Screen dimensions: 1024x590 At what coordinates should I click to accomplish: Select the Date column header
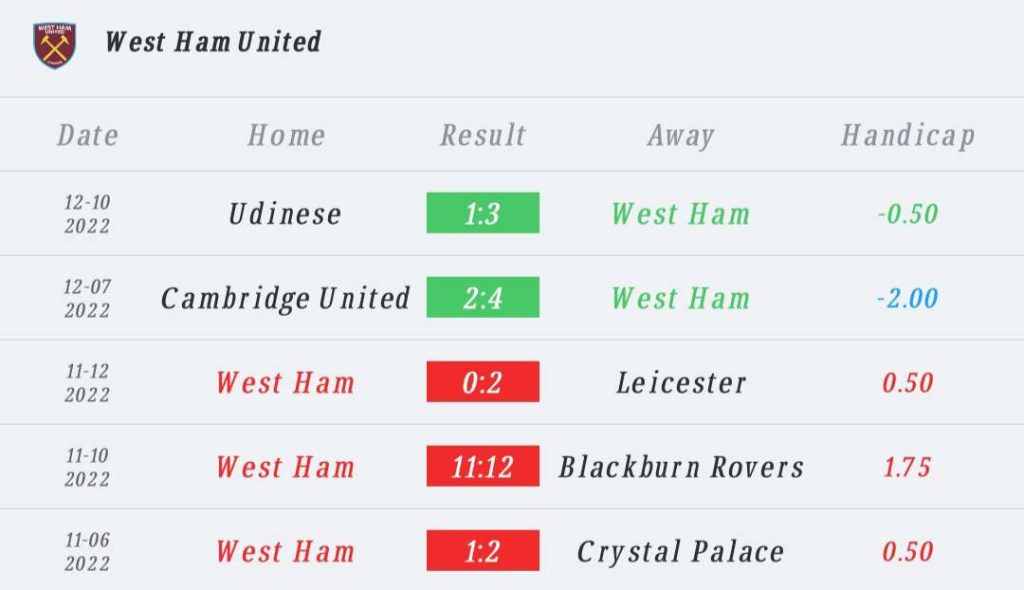coord(88,135)
